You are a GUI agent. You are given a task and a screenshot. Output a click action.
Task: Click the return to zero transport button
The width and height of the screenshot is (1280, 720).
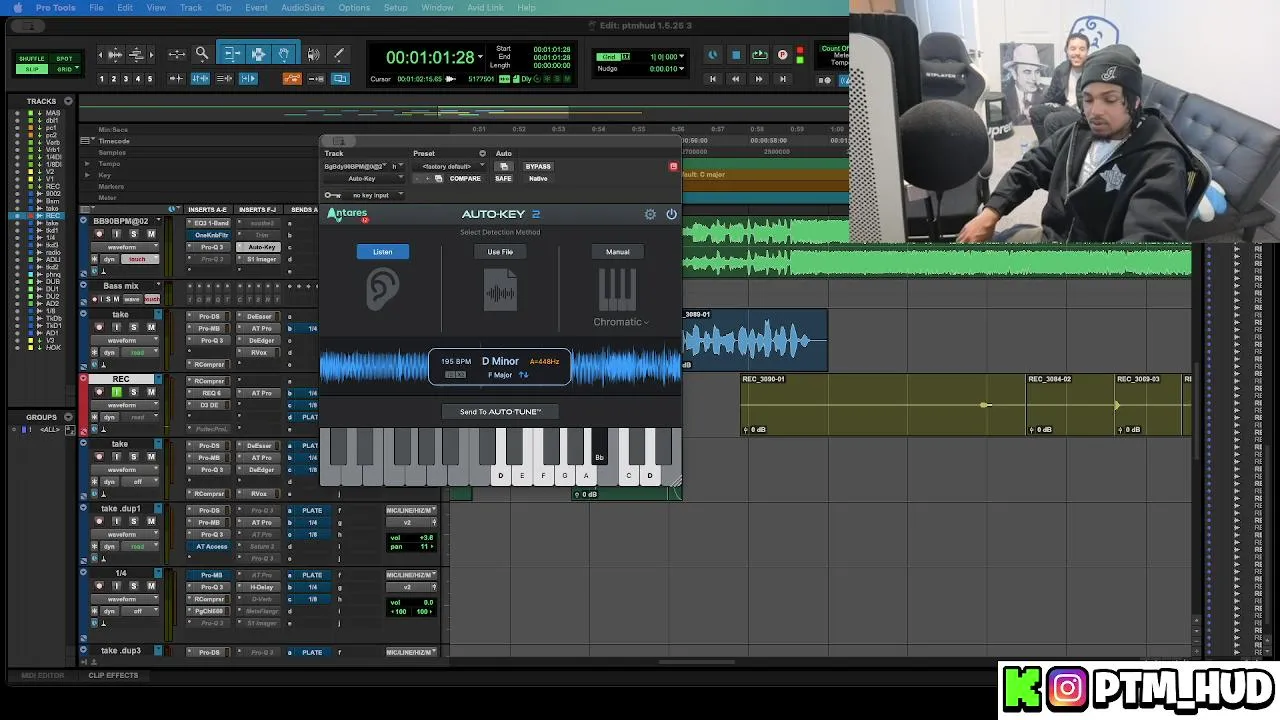coord(713,79)
